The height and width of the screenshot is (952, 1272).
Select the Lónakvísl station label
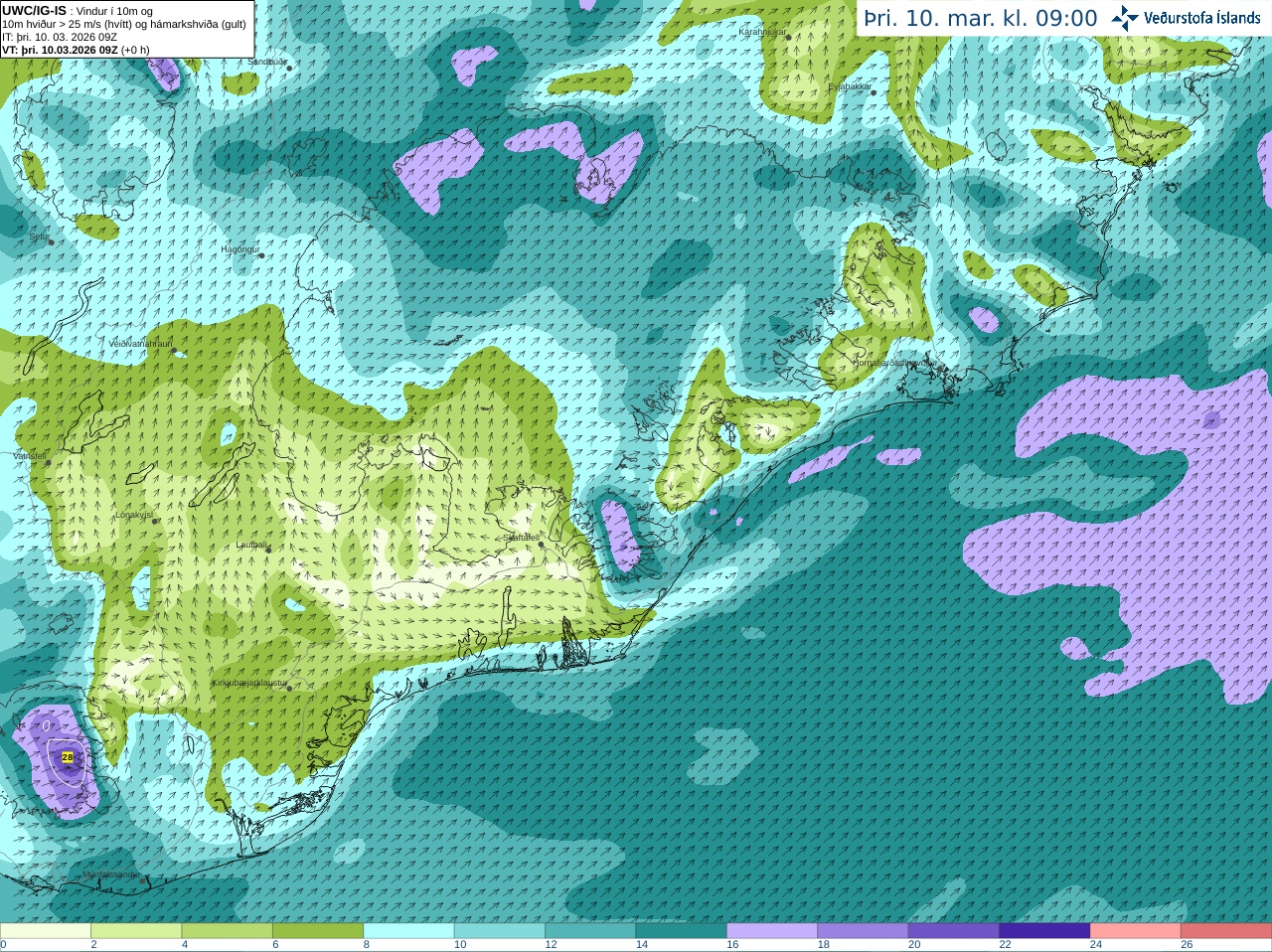pos(134,515)
